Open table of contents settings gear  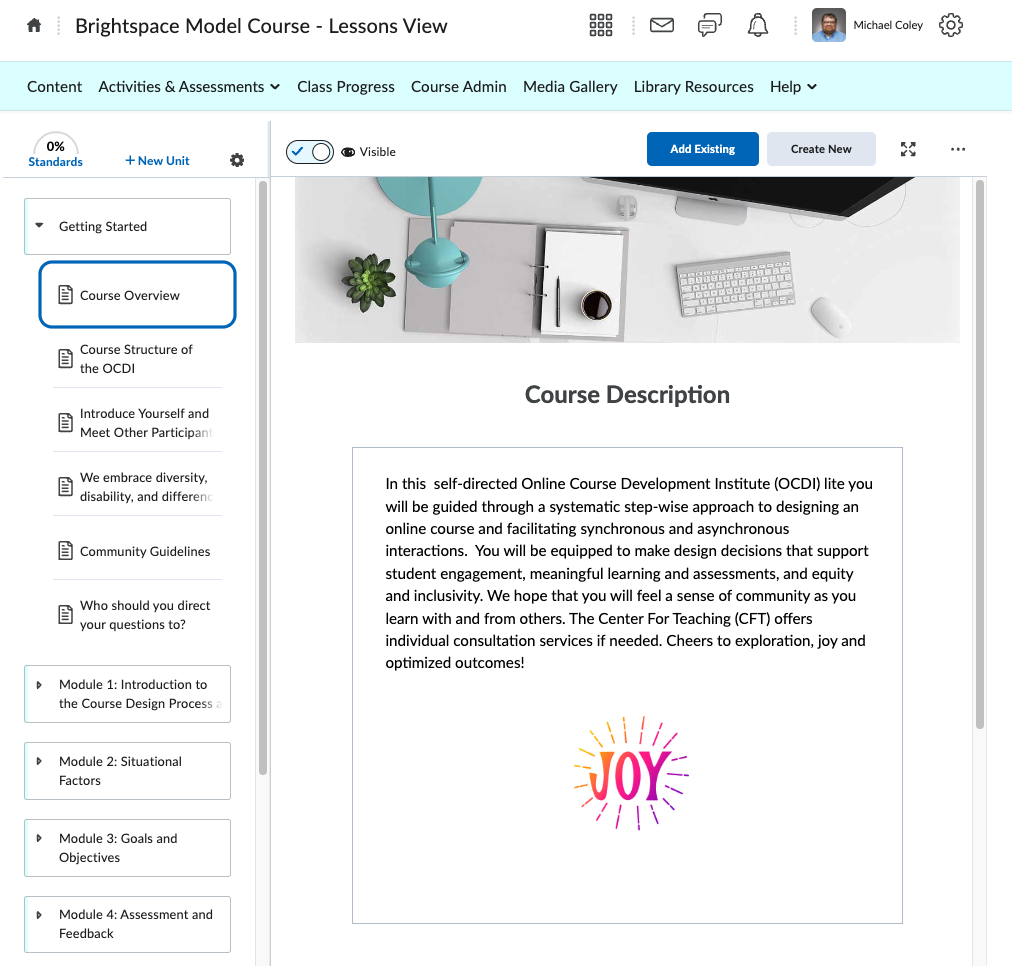tap(237, 160)
